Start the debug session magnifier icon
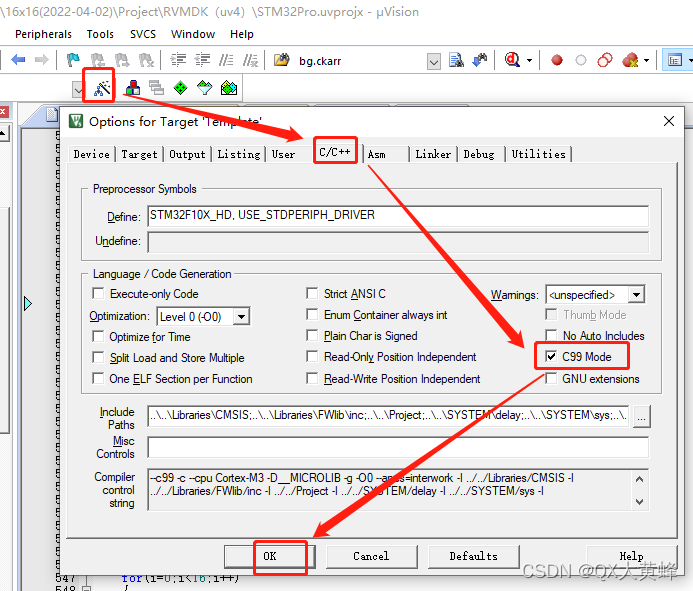 point(513,60)
